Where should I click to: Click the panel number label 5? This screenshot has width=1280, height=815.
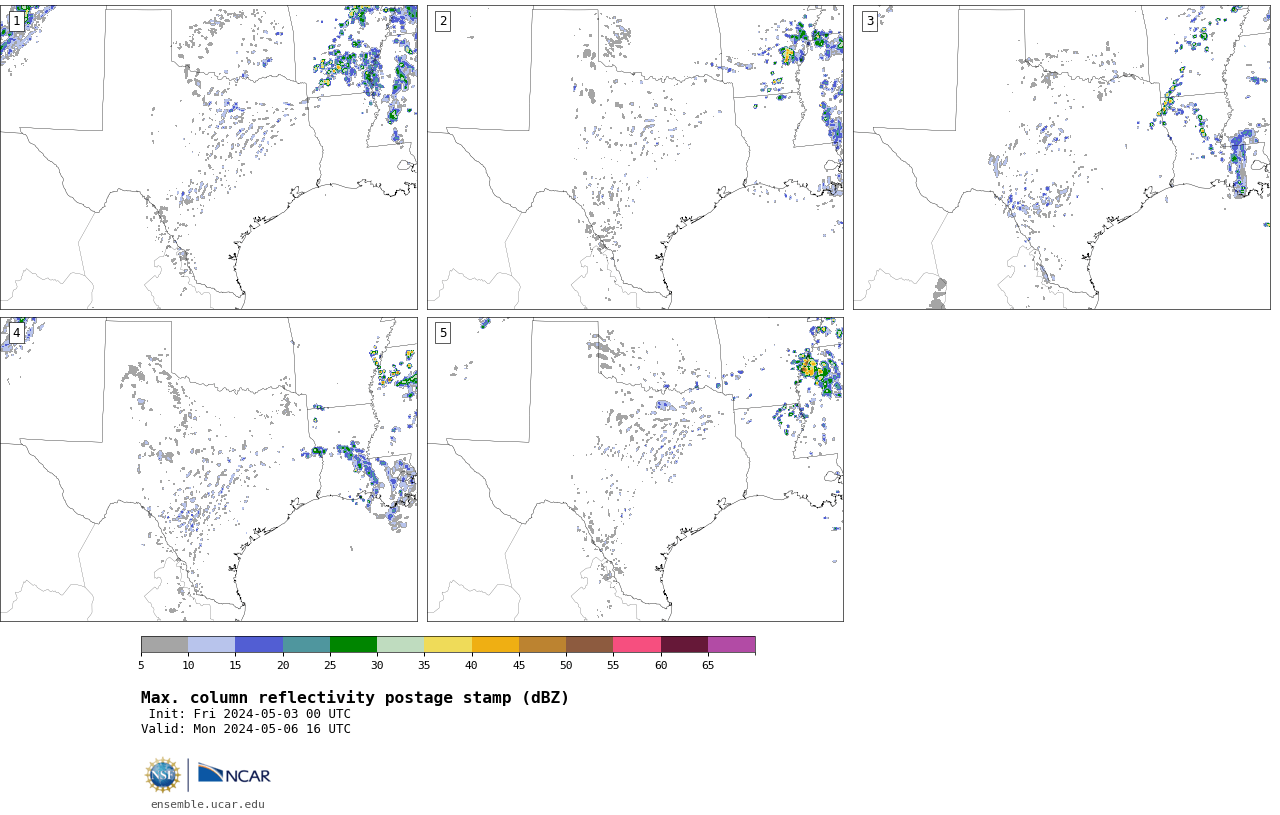click(x=443, y=333)
